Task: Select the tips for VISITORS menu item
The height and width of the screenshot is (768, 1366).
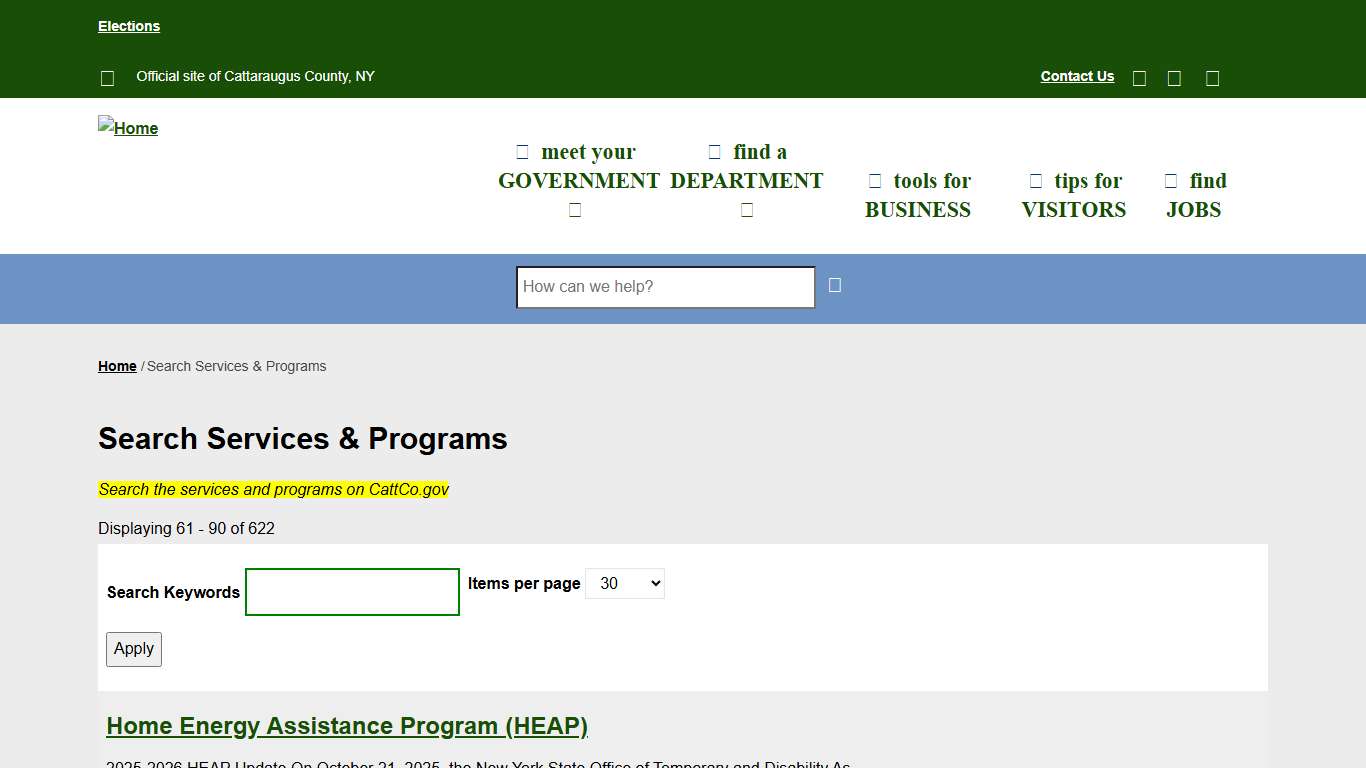Action: coord(1073,195)
